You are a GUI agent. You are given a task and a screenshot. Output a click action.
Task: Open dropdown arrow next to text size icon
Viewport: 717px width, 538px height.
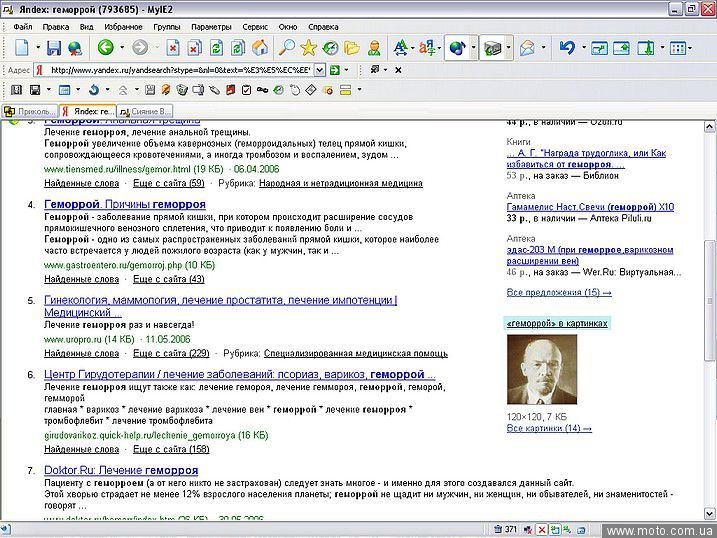point(413,47)
